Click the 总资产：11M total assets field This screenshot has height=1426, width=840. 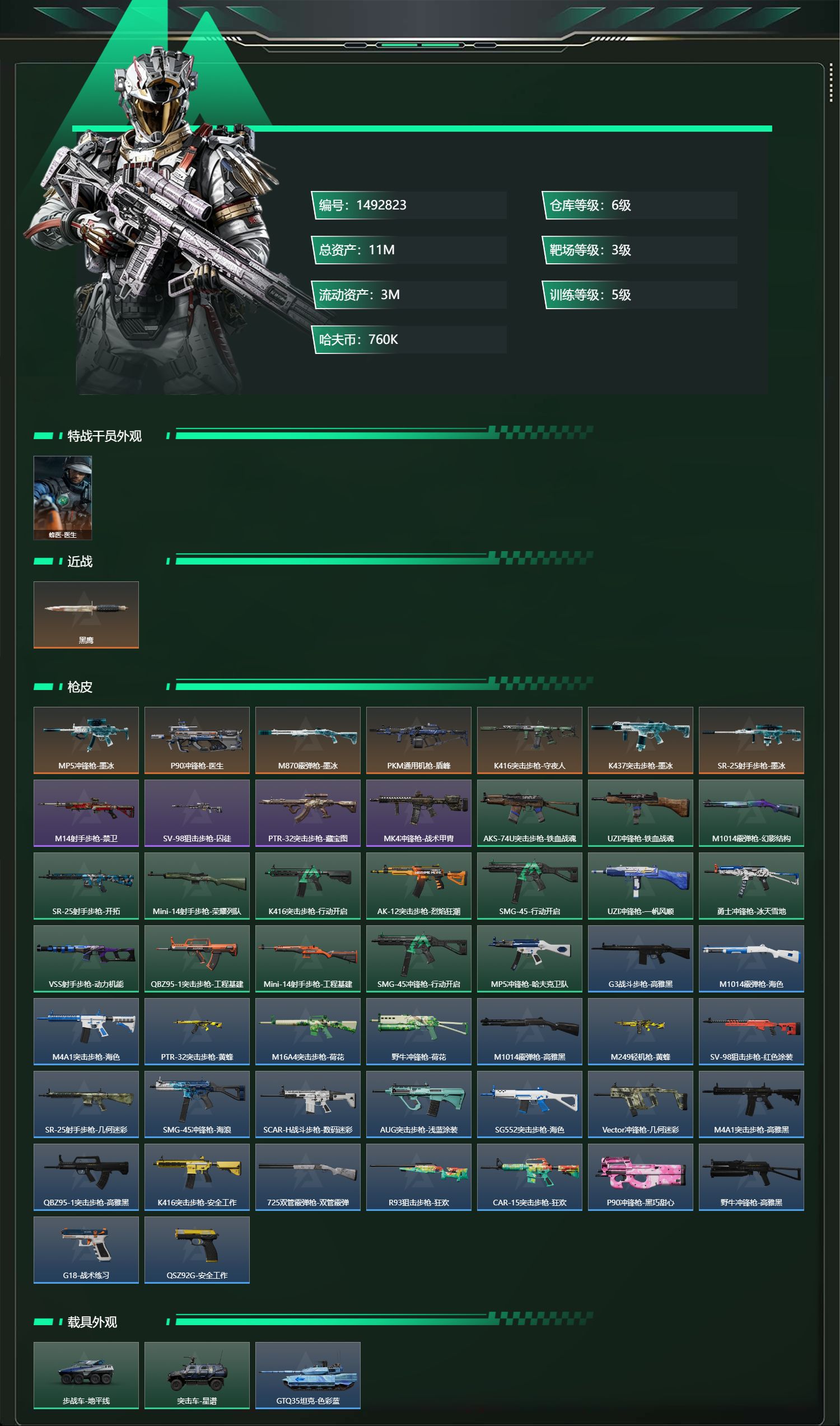pyautogui.click(x=409, y=250)
